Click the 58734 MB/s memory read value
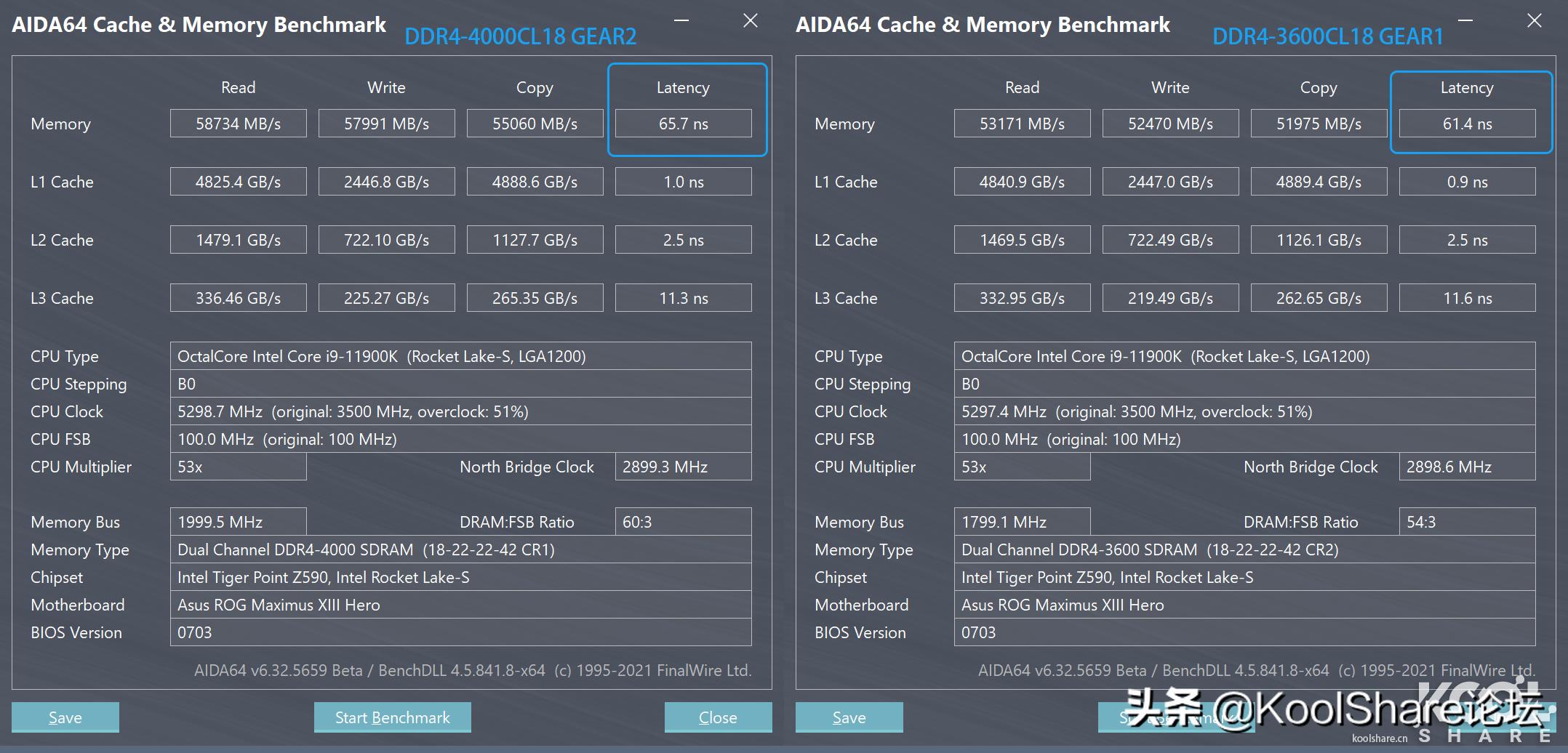Image resolution: width=1568 pixels, height=753 pixels. 238,124
